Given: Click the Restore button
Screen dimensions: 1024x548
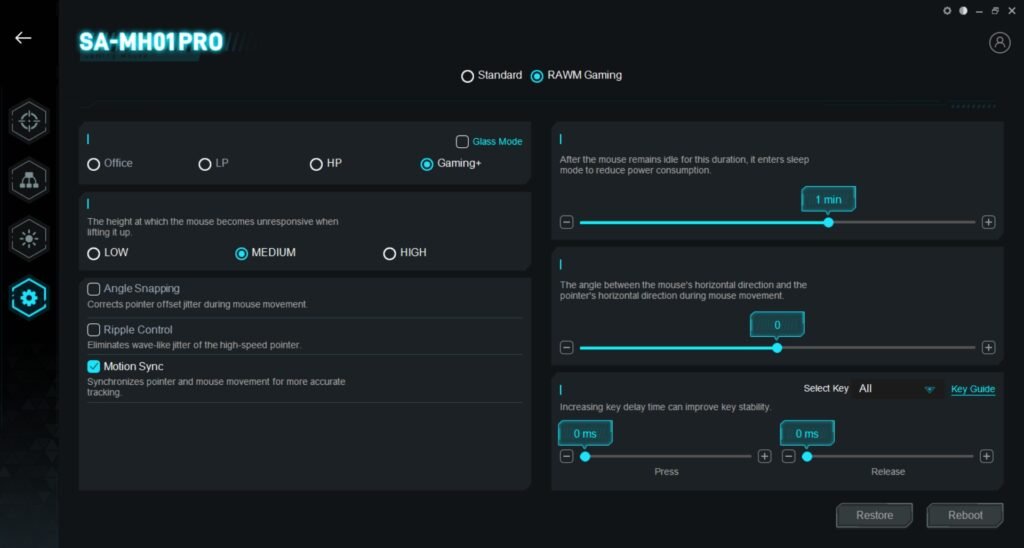Looking at the screenshot, I should point(874,515).
